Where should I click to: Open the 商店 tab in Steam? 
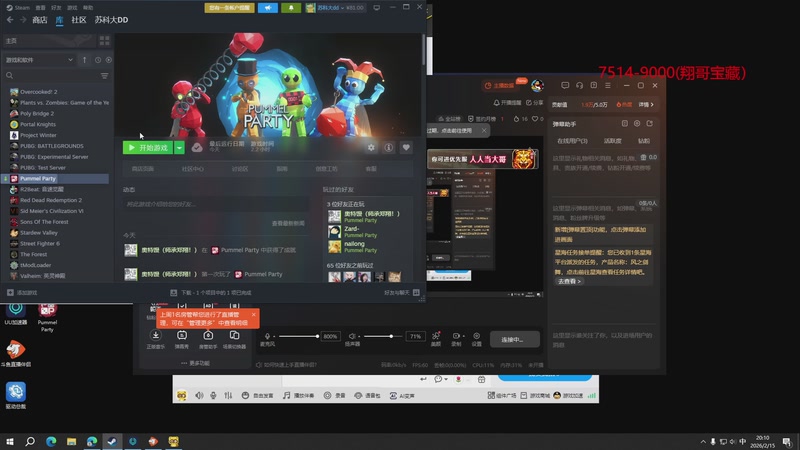[x=39, y=20]
